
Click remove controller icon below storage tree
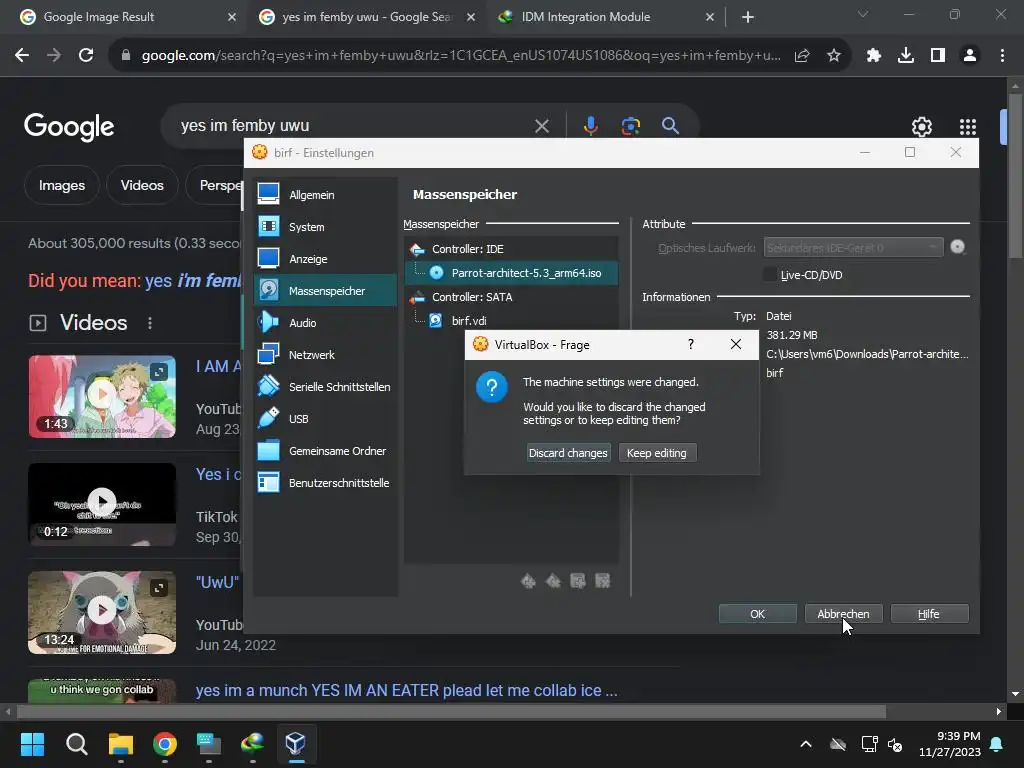553,581
